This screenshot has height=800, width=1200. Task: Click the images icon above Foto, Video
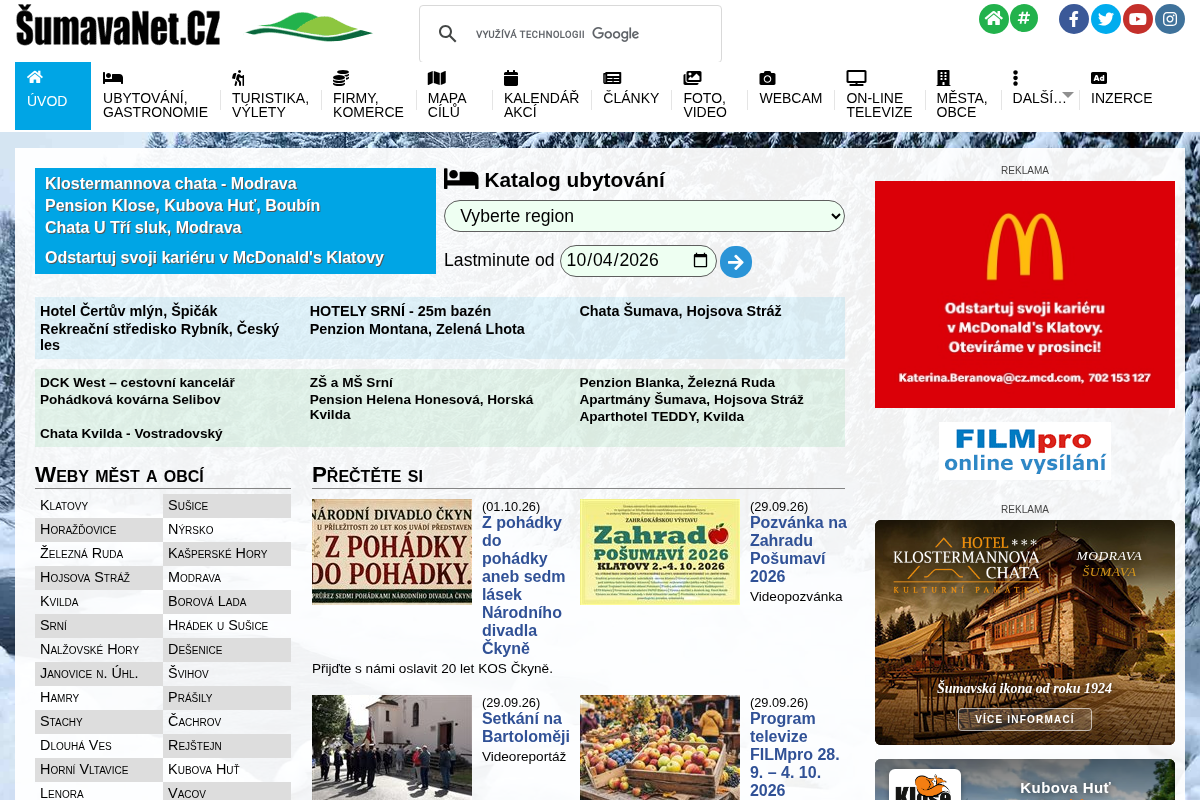click(692, 78)
